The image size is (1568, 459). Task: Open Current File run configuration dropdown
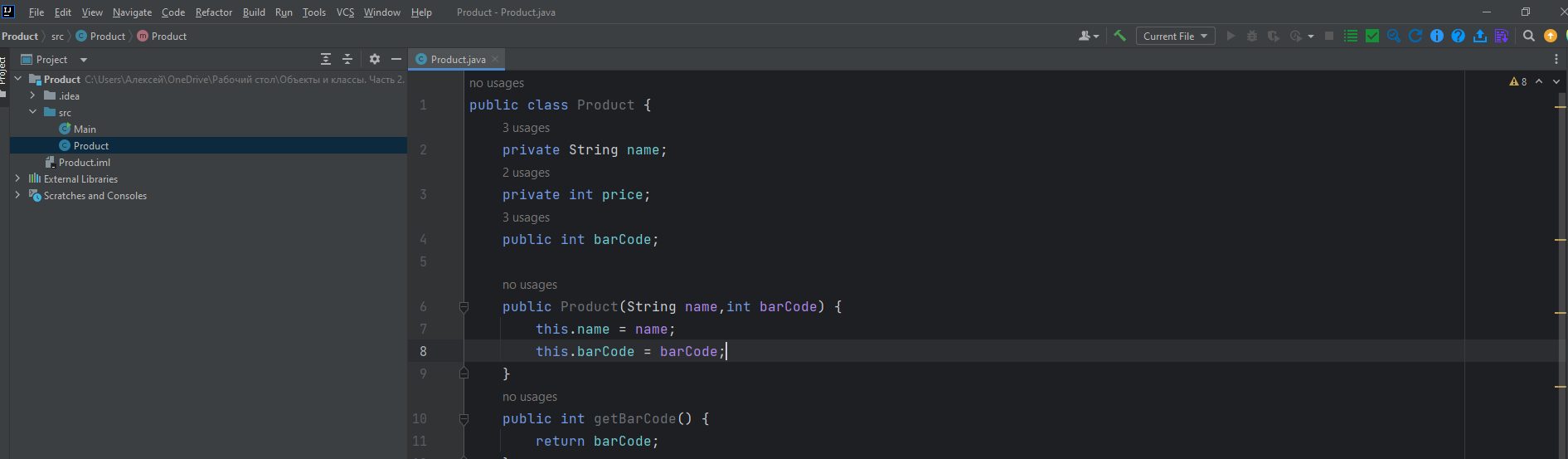point(1175,36)
